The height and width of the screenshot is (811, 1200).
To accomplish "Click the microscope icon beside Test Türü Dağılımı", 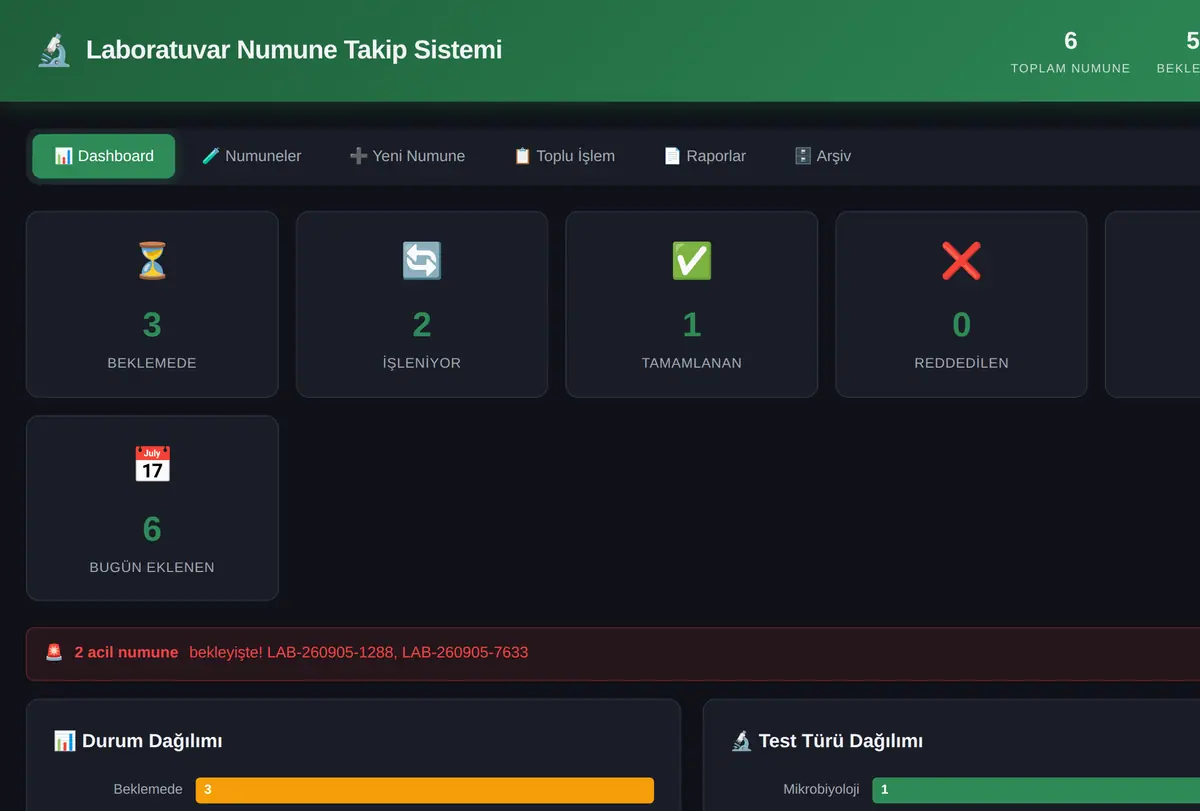I will 742,741.
